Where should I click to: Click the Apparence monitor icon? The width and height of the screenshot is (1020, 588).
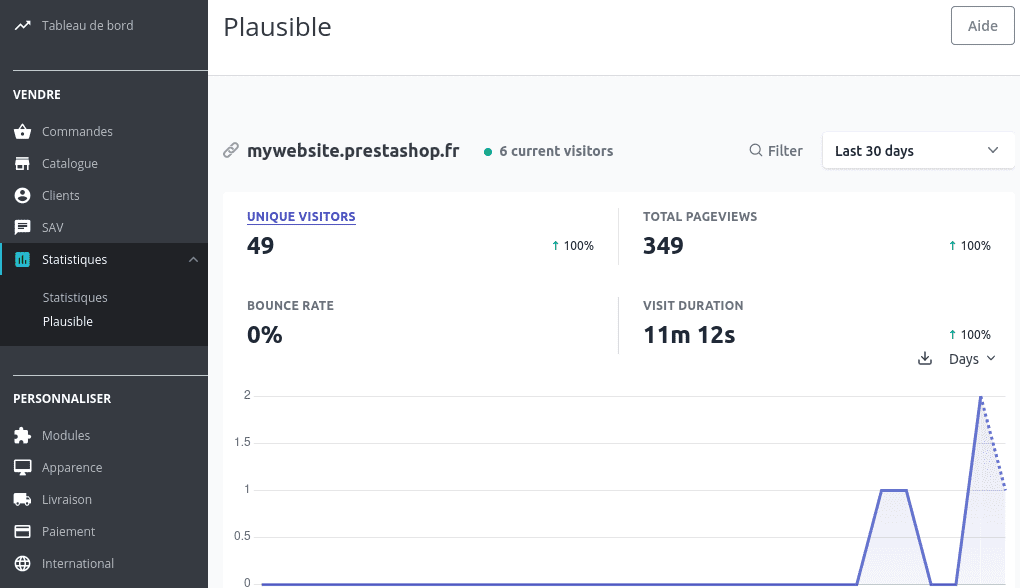(x=22, y=467)
